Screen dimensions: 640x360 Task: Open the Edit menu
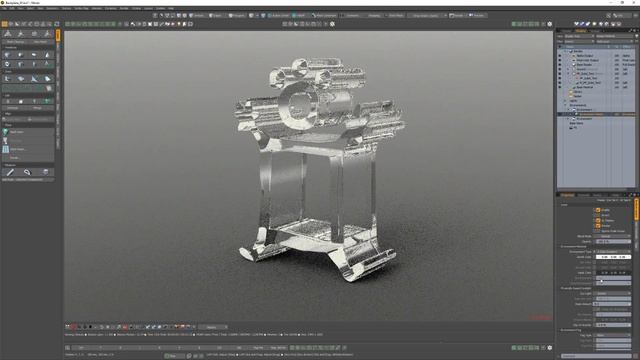click(x=12, y=8)
